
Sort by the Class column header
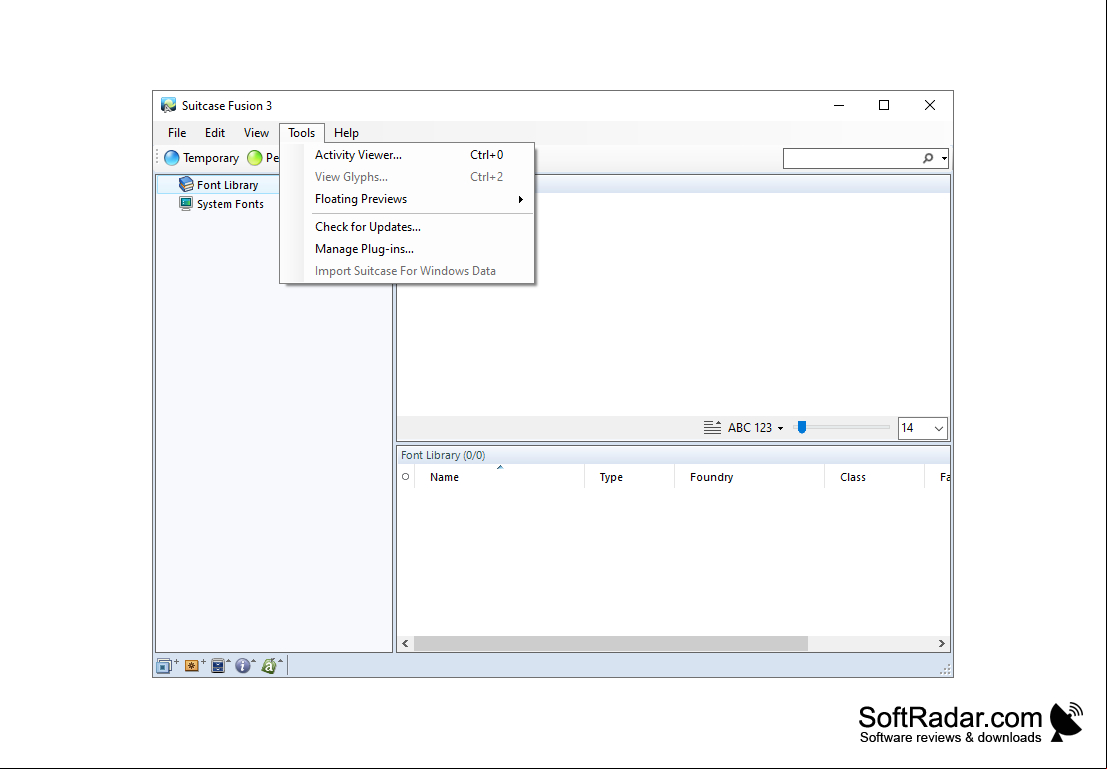(x=874, y=477)
